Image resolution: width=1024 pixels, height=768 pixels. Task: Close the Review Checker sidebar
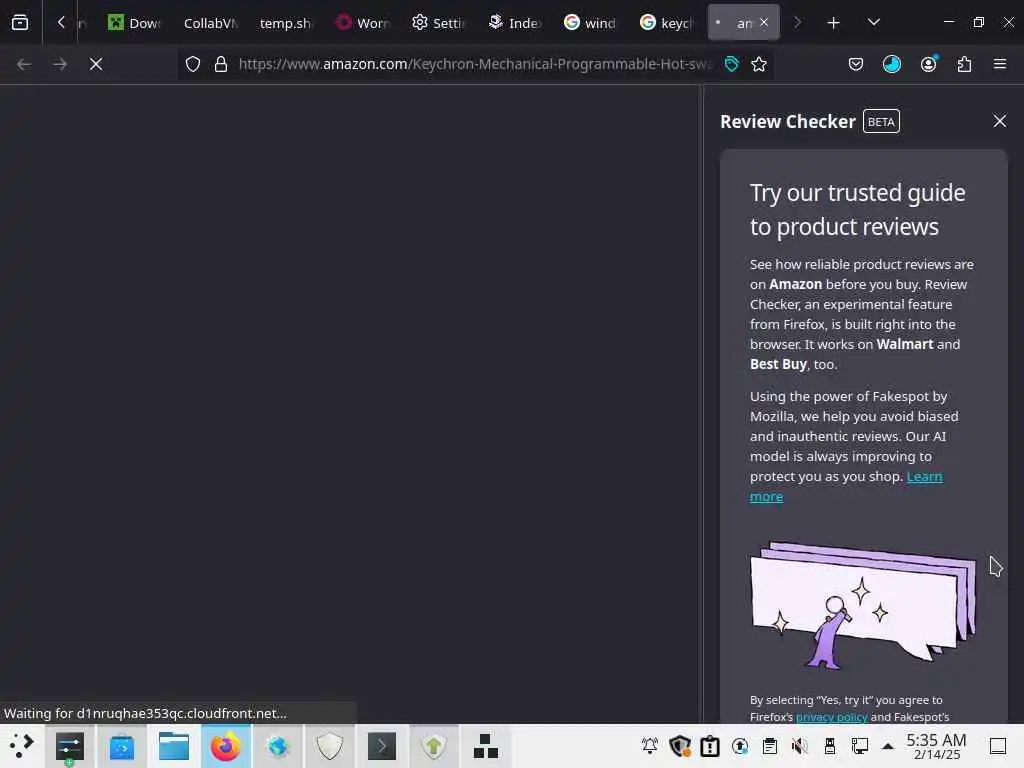pos(999,121)
